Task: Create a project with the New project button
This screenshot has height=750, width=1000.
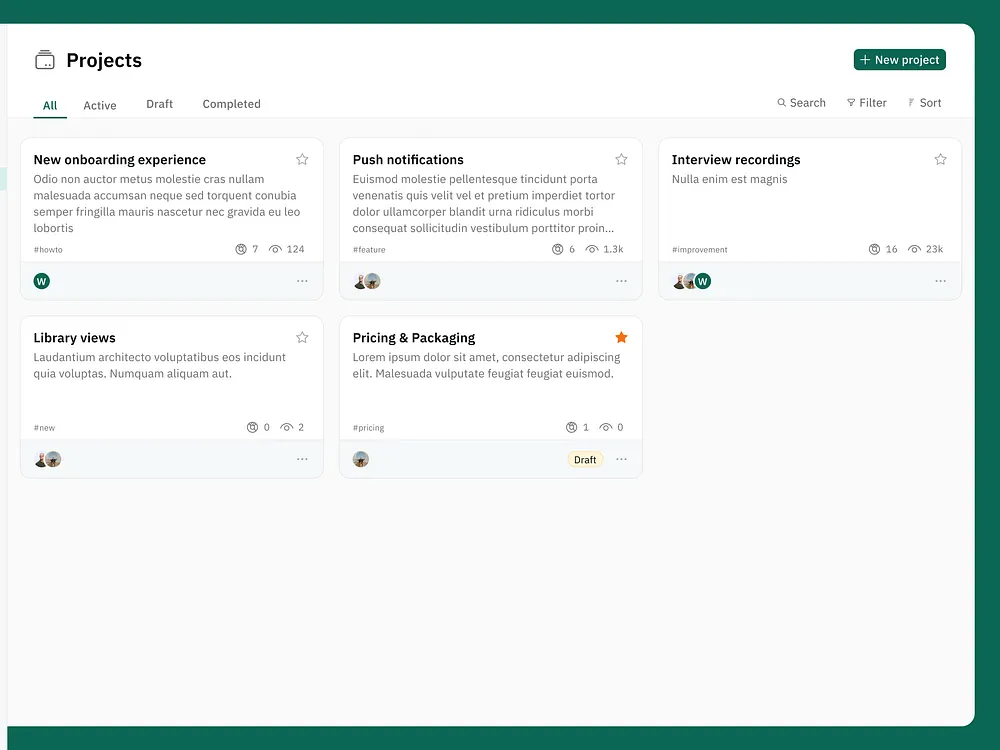Action: (899, 59)
